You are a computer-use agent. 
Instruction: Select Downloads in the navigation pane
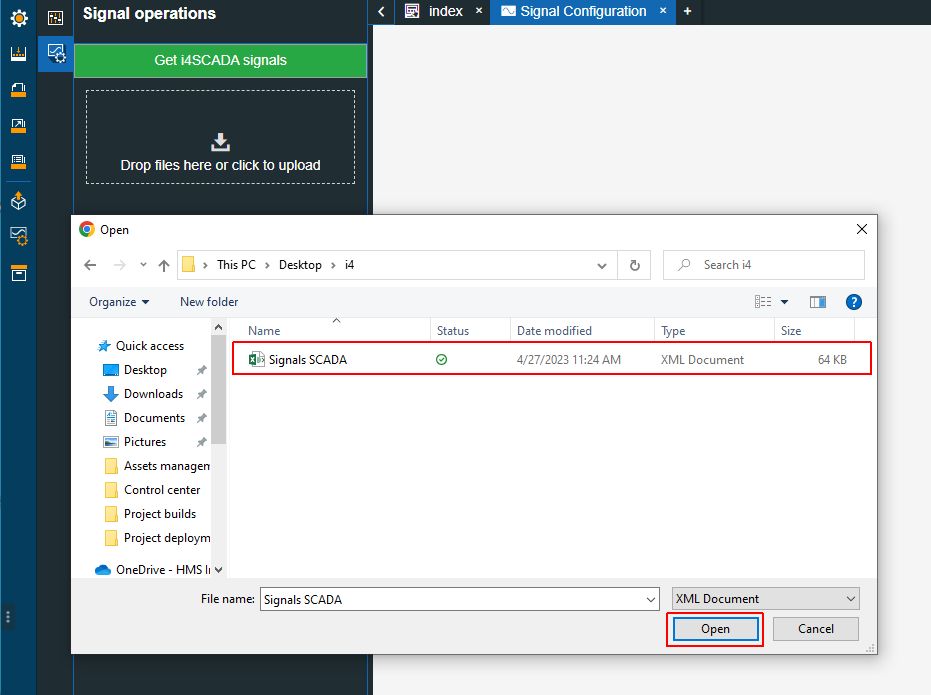tap(153, 394)
